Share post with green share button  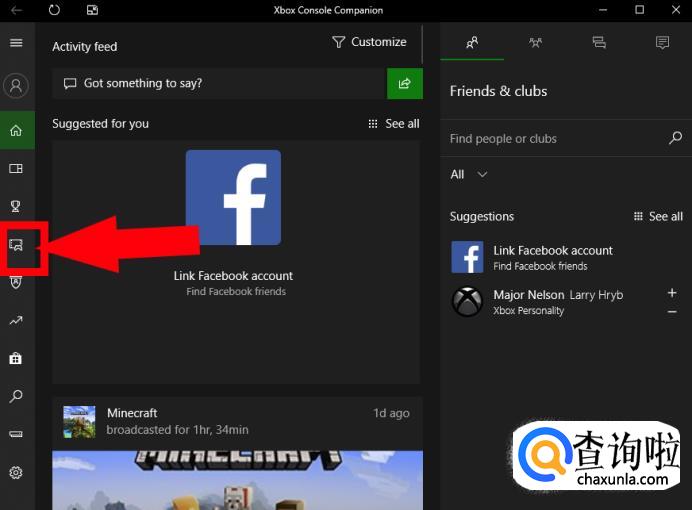pos(405,83)
